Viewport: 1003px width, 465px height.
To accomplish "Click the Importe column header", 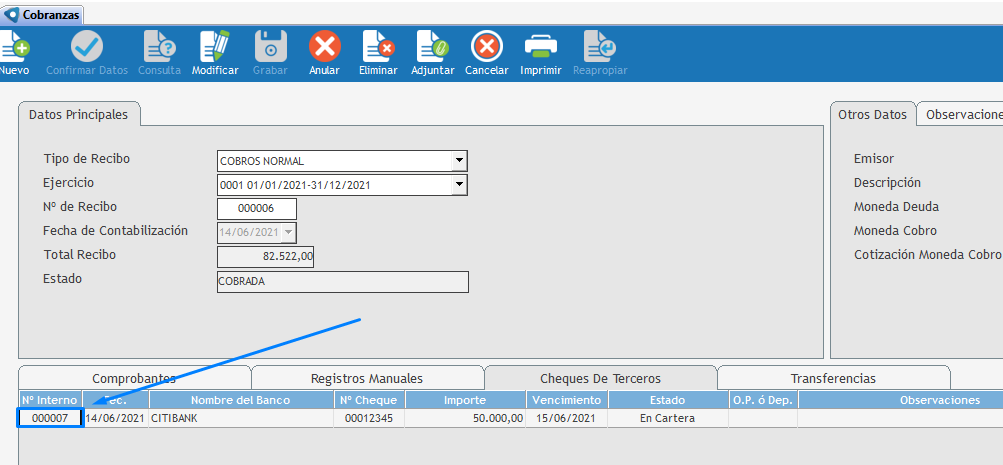I will coord(466,400).
